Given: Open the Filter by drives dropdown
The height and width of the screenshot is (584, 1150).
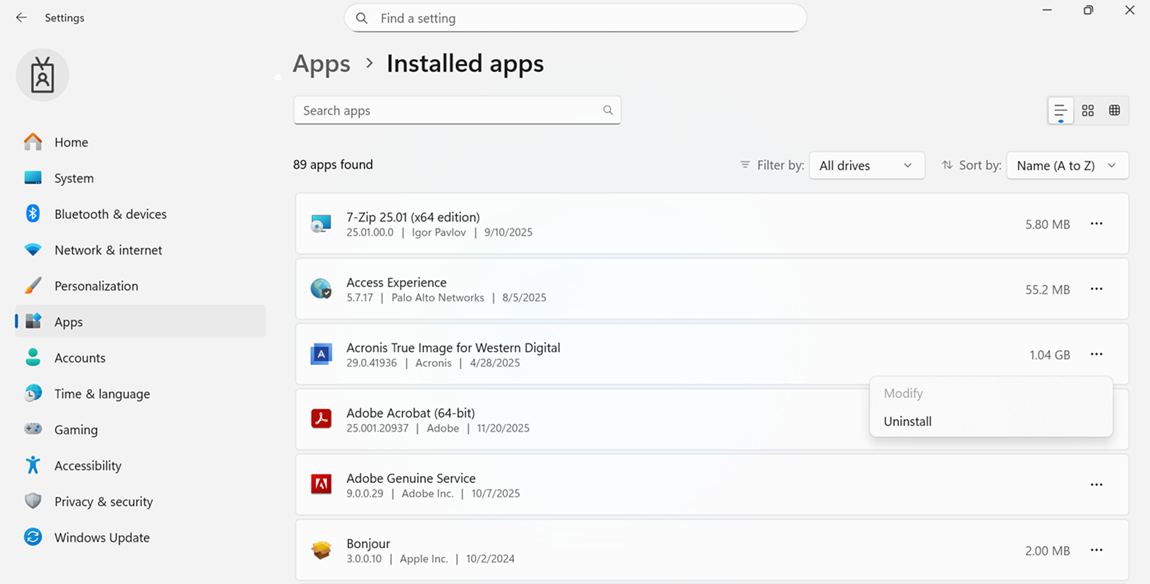Looking at the screenshot, I should (865, 166).
